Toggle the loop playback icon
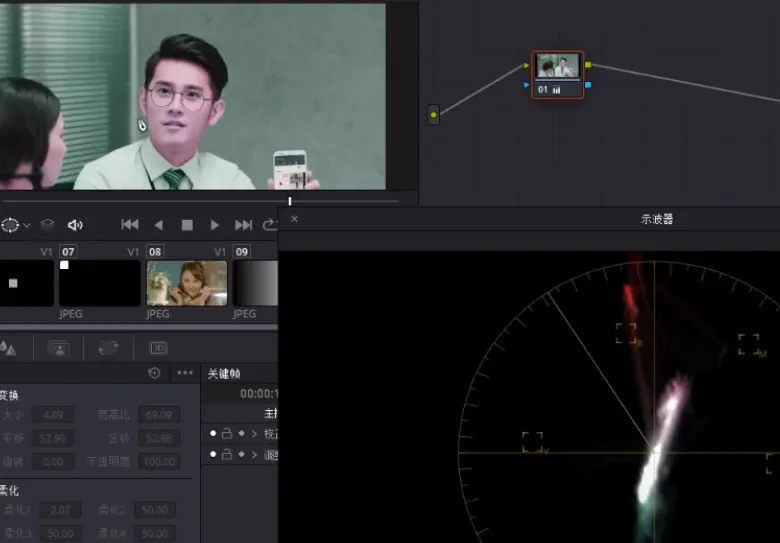This screenshot has height=543, width=780. [x=270, y=225]
